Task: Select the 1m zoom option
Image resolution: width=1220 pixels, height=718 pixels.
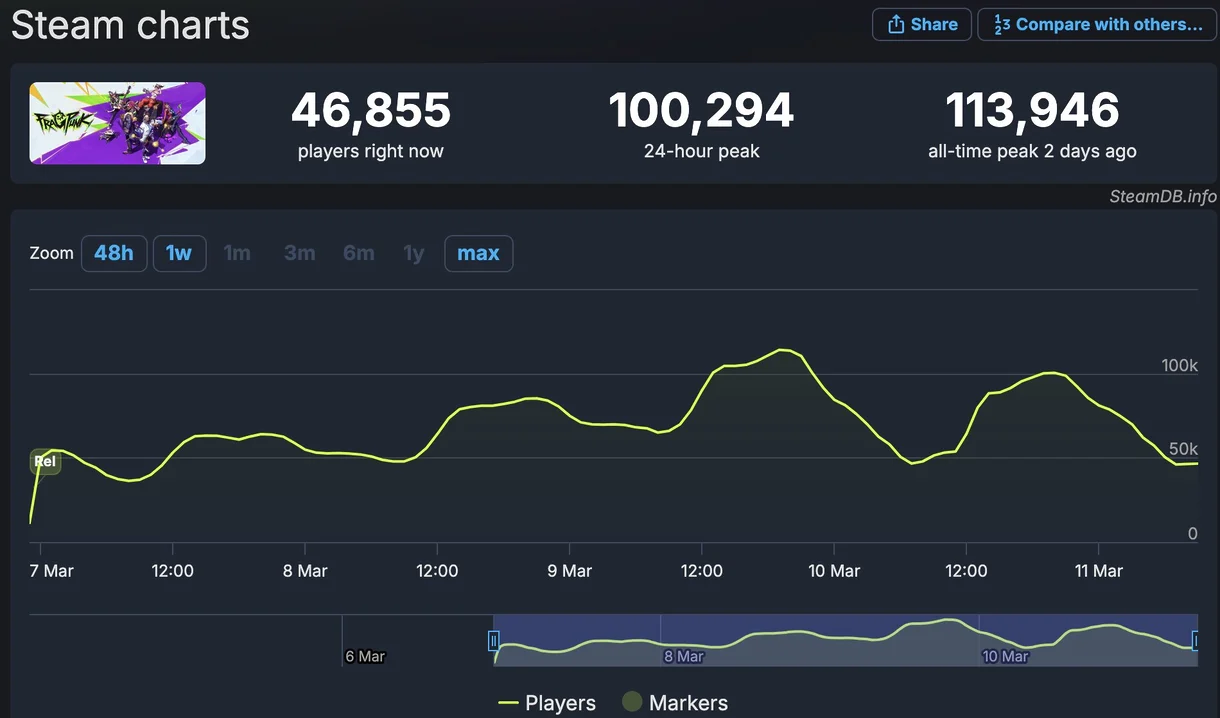Action: tap(237, 253)
